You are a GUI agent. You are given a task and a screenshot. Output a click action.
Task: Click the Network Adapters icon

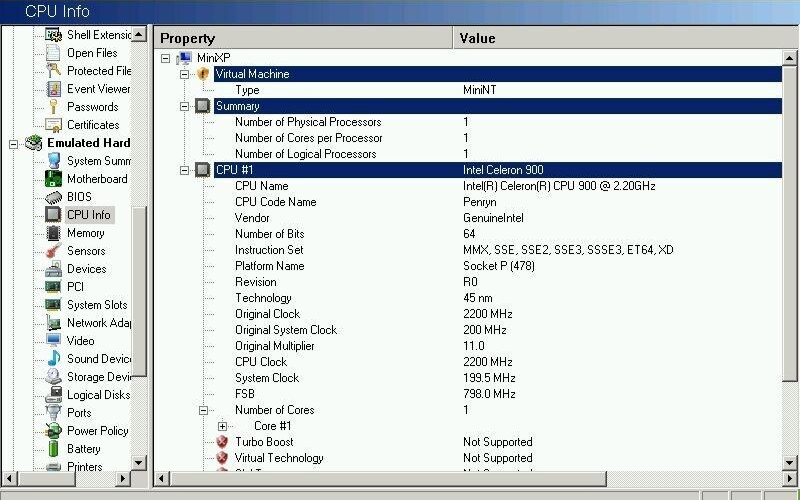pos(53,322)
